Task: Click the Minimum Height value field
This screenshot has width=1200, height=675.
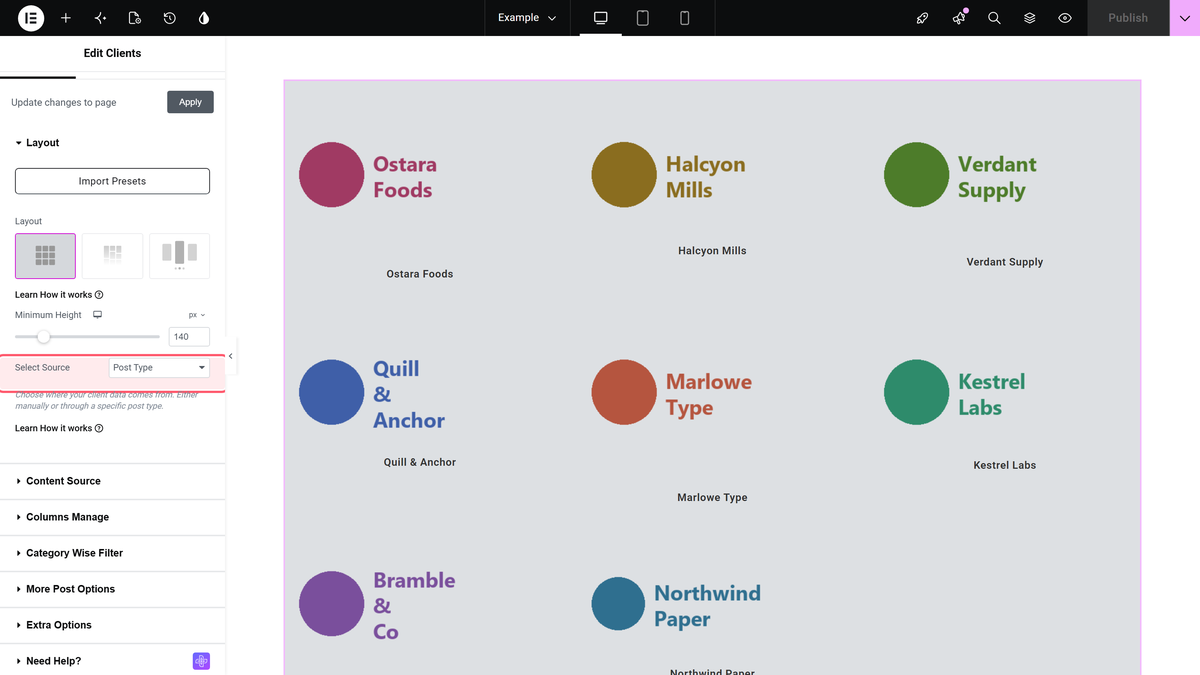Action: tap(189, 337)
